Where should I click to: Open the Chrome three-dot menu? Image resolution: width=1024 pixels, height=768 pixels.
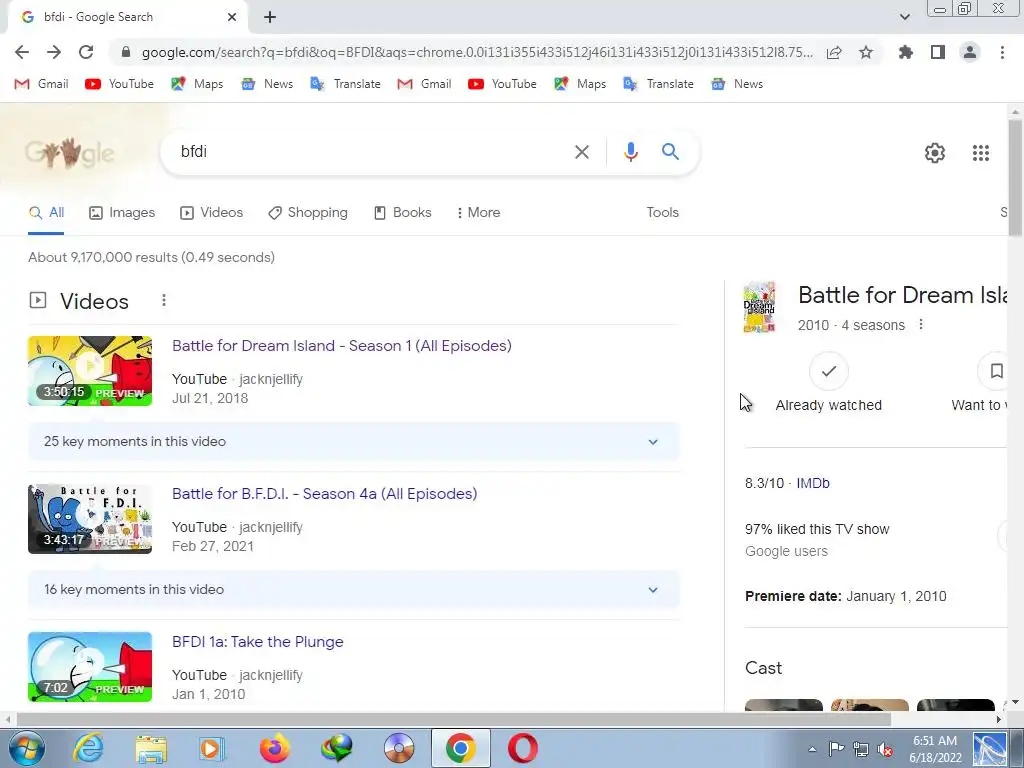coord(1002,52)
